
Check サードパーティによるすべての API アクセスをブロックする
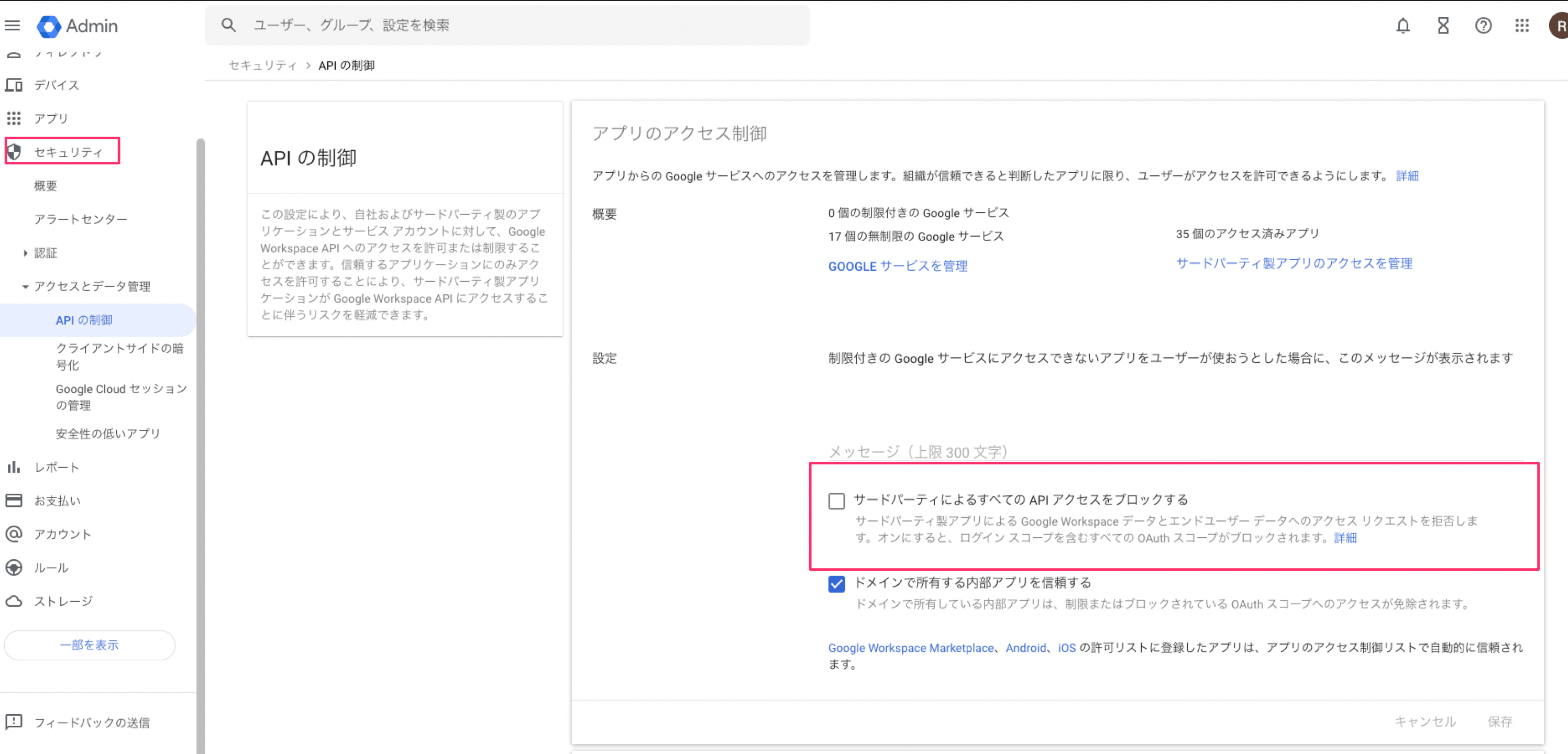[x=836, y=501]
